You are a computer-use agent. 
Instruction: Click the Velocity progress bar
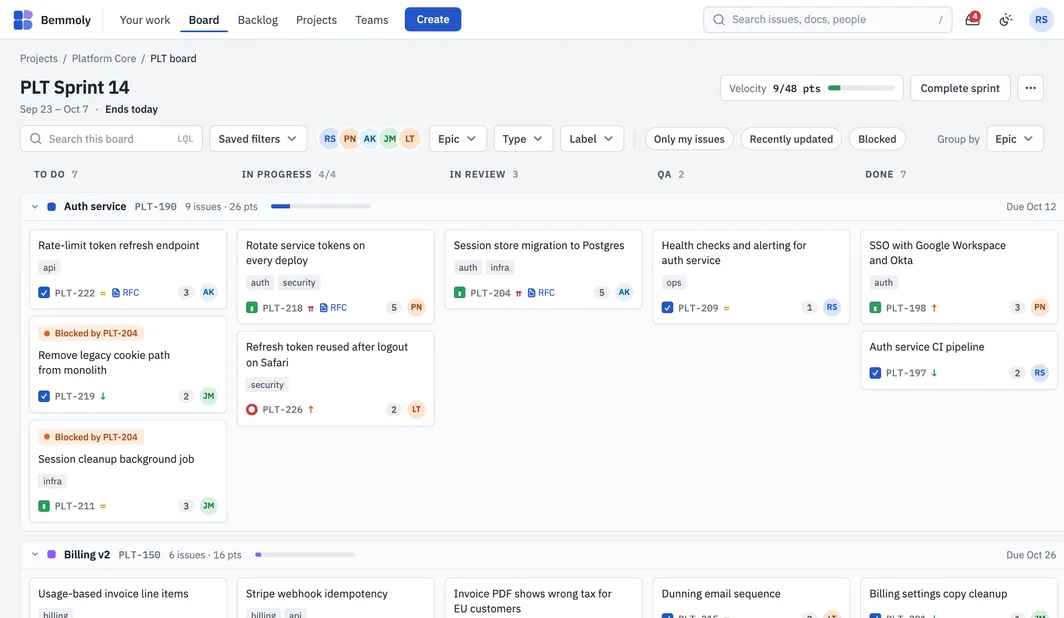[860, 88]
